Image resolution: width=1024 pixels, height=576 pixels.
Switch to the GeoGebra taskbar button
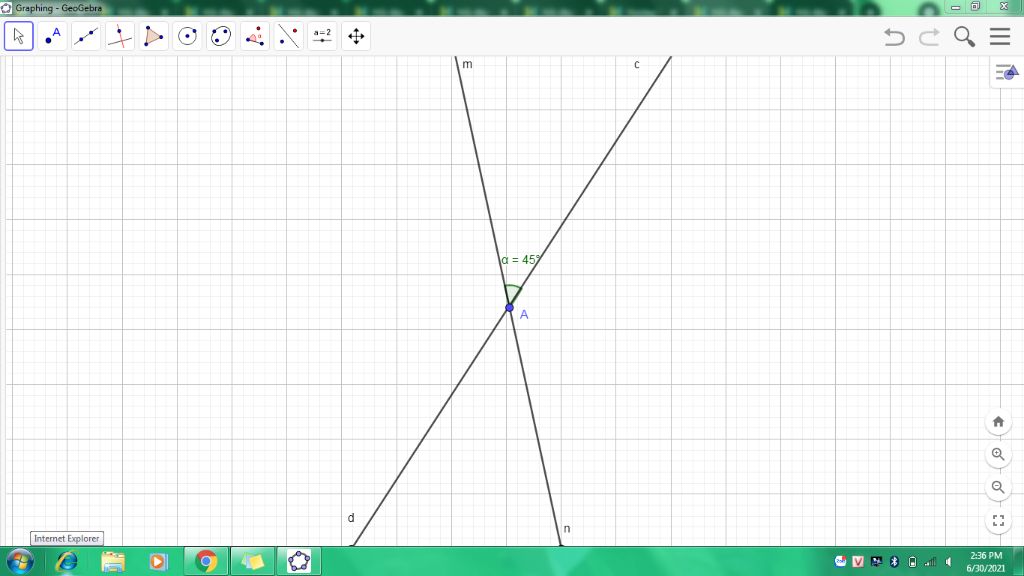point(299,562)
